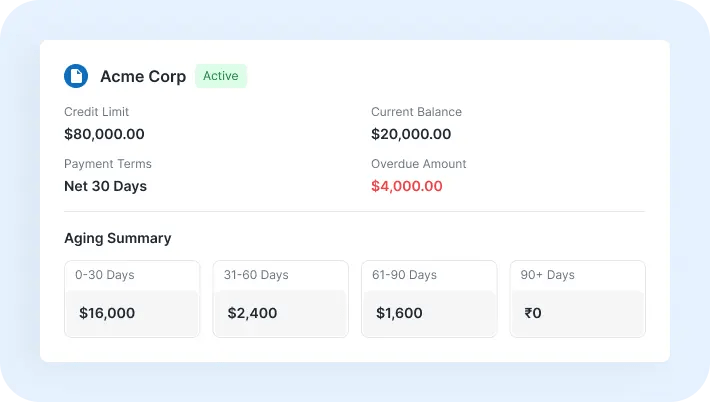Select the Net 30 Days payment terms
Screen dimensions: 710x402
point(106,186)
